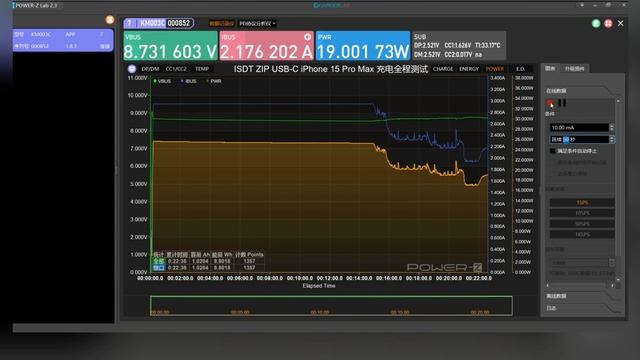Select the first tab in right side panel
The width and height of the screenshot is (640, 360).
coord(550,69)
